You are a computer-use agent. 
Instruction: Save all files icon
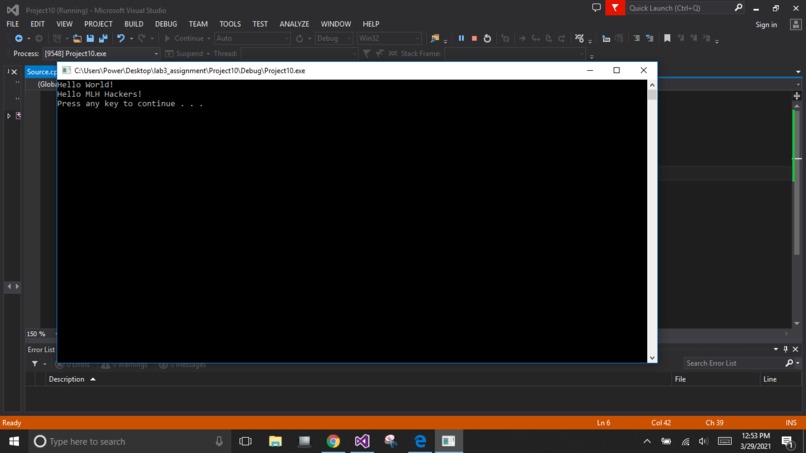click(x=103, y=39)
